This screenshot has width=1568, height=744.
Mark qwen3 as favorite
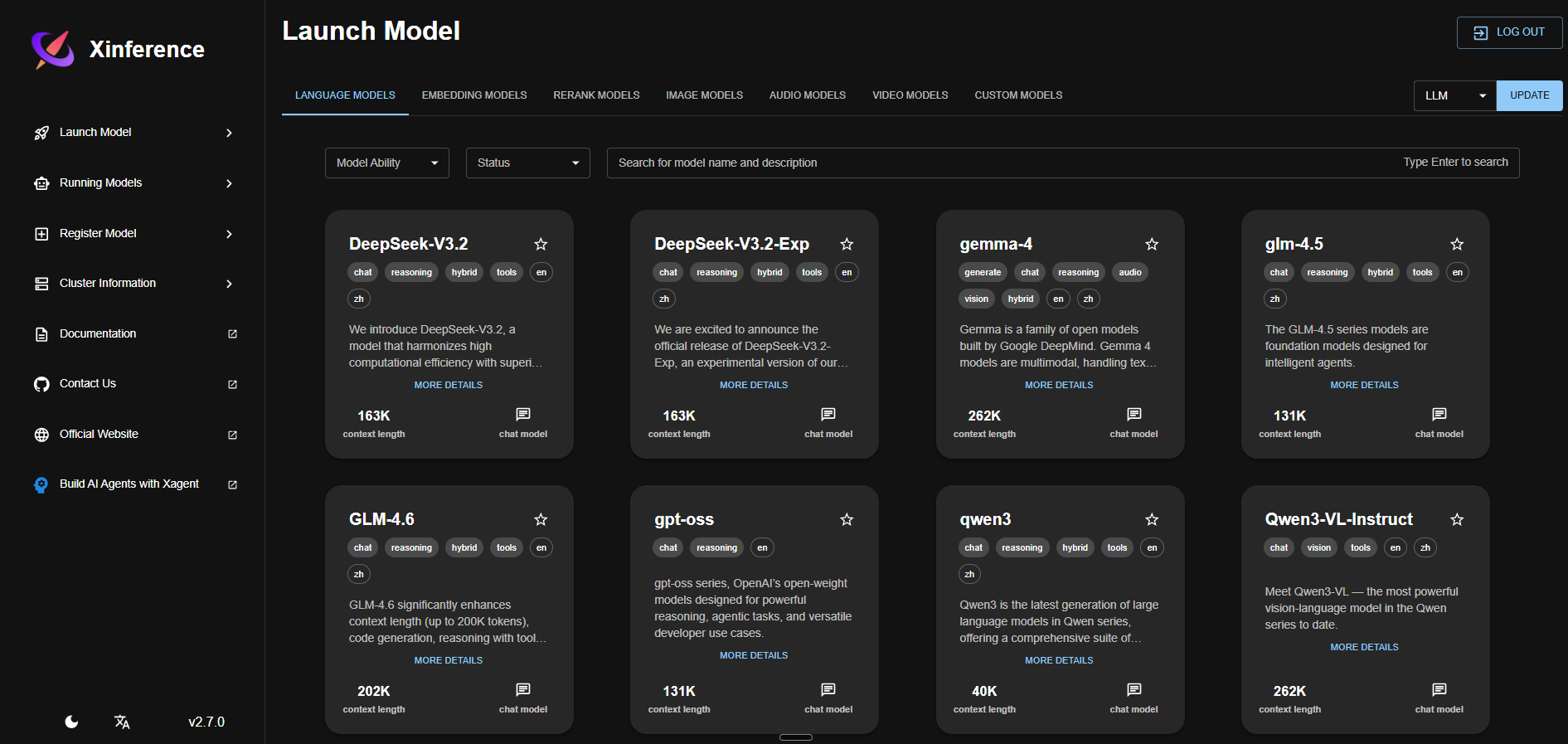(x=1152, y=519)
